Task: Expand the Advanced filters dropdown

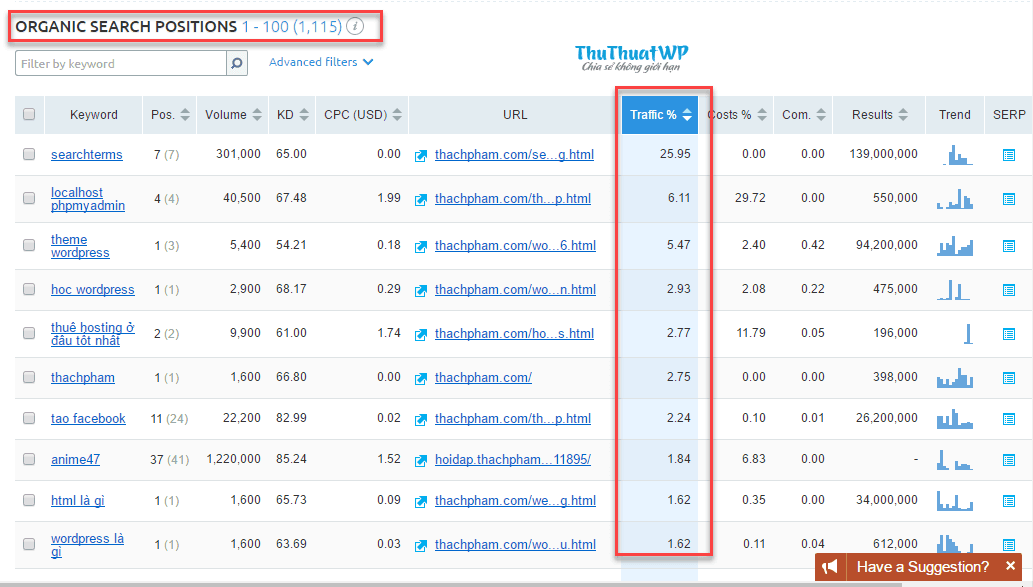Action: (320, 62)
